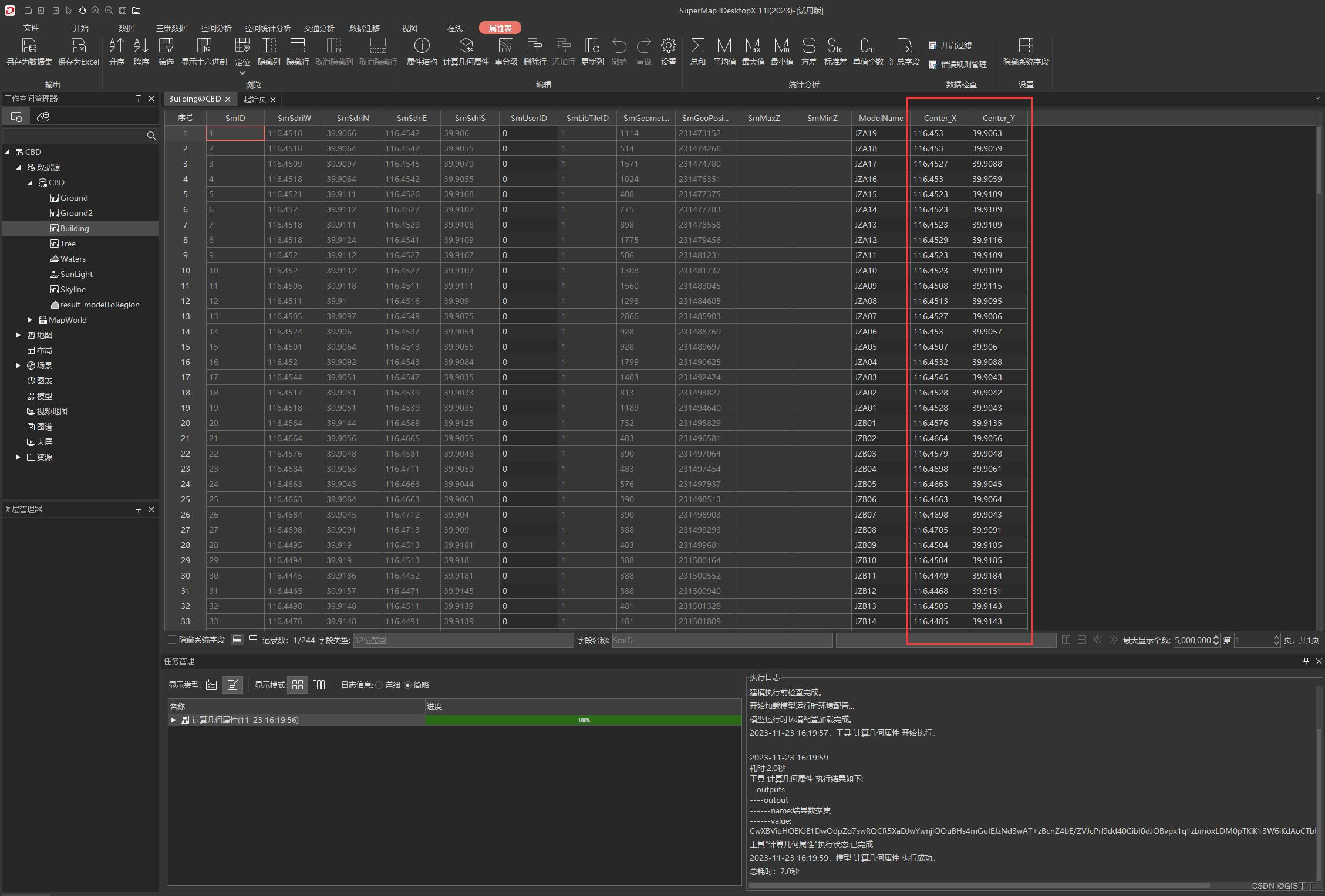The width and height of the screenshot is (1325, 896).
Task: Delete row with 删除行
Action: click(x=534, y=52)
